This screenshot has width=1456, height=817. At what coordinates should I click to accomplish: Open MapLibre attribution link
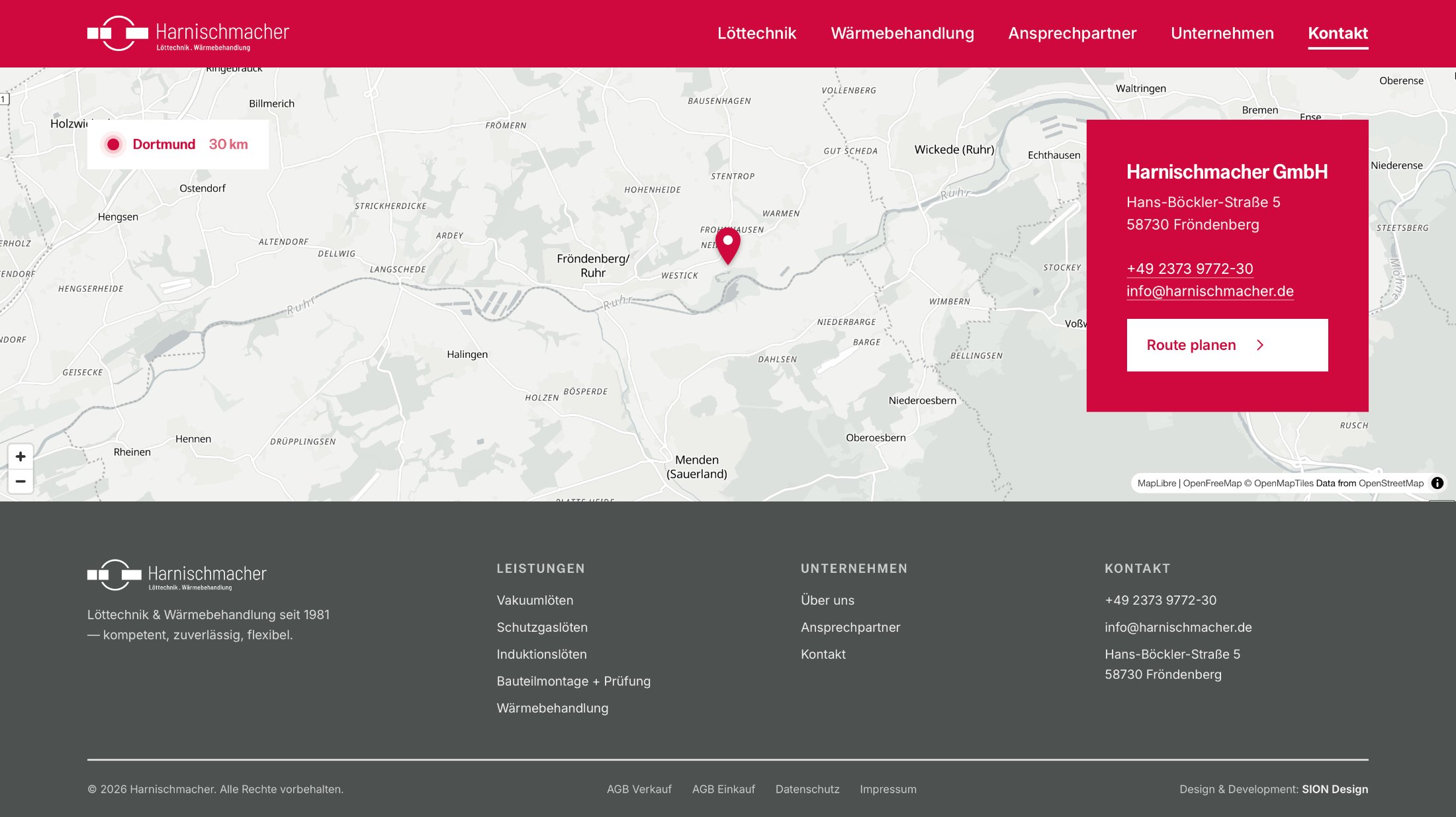tap(1157, 483)
